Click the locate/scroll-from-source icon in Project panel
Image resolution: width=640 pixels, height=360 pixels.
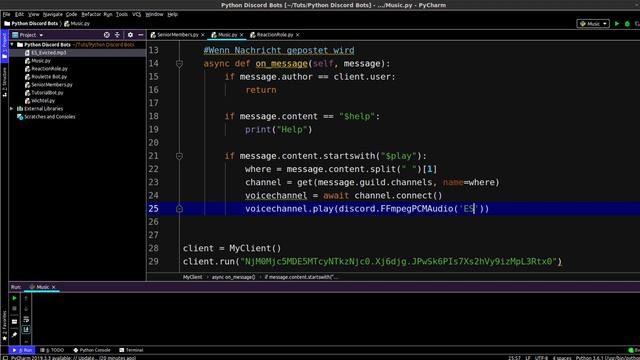[x=107, y=35]
